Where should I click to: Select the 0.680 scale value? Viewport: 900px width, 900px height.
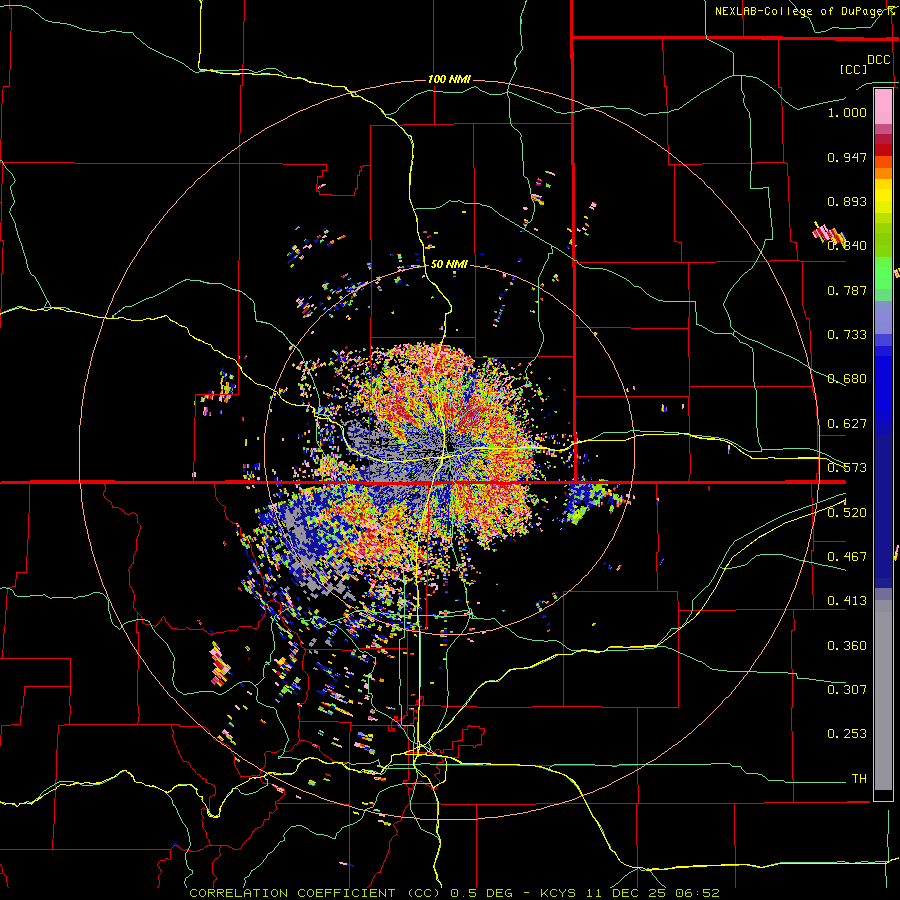tap(847, 379)
